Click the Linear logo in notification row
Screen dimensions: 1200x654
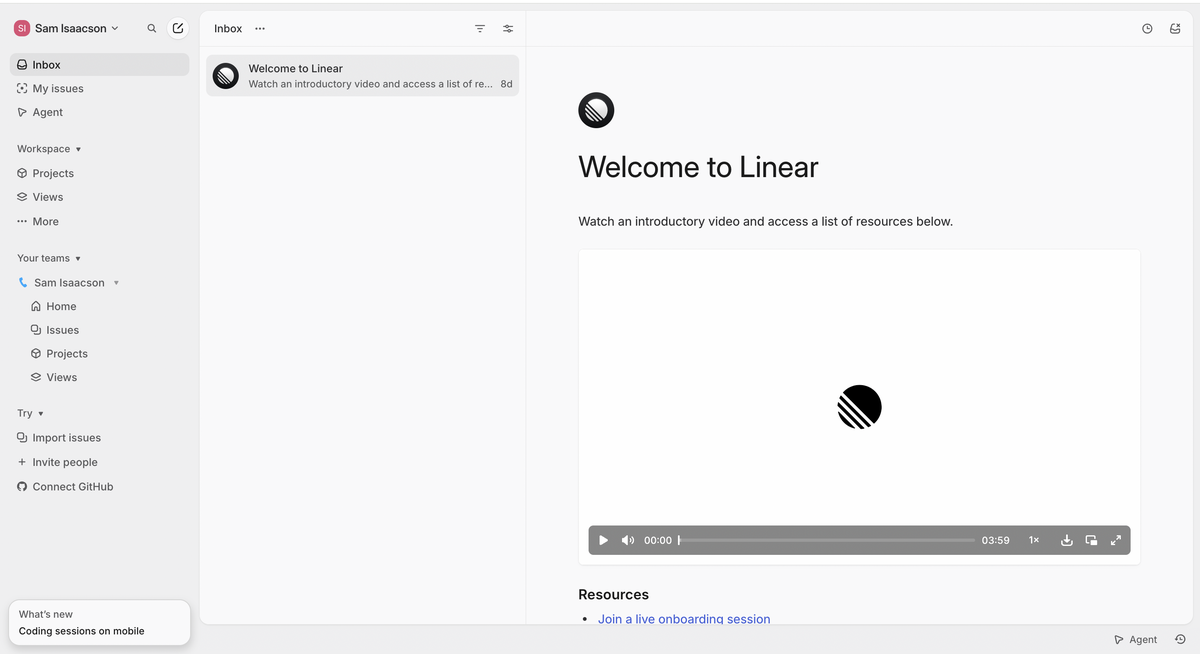(226, 76)
